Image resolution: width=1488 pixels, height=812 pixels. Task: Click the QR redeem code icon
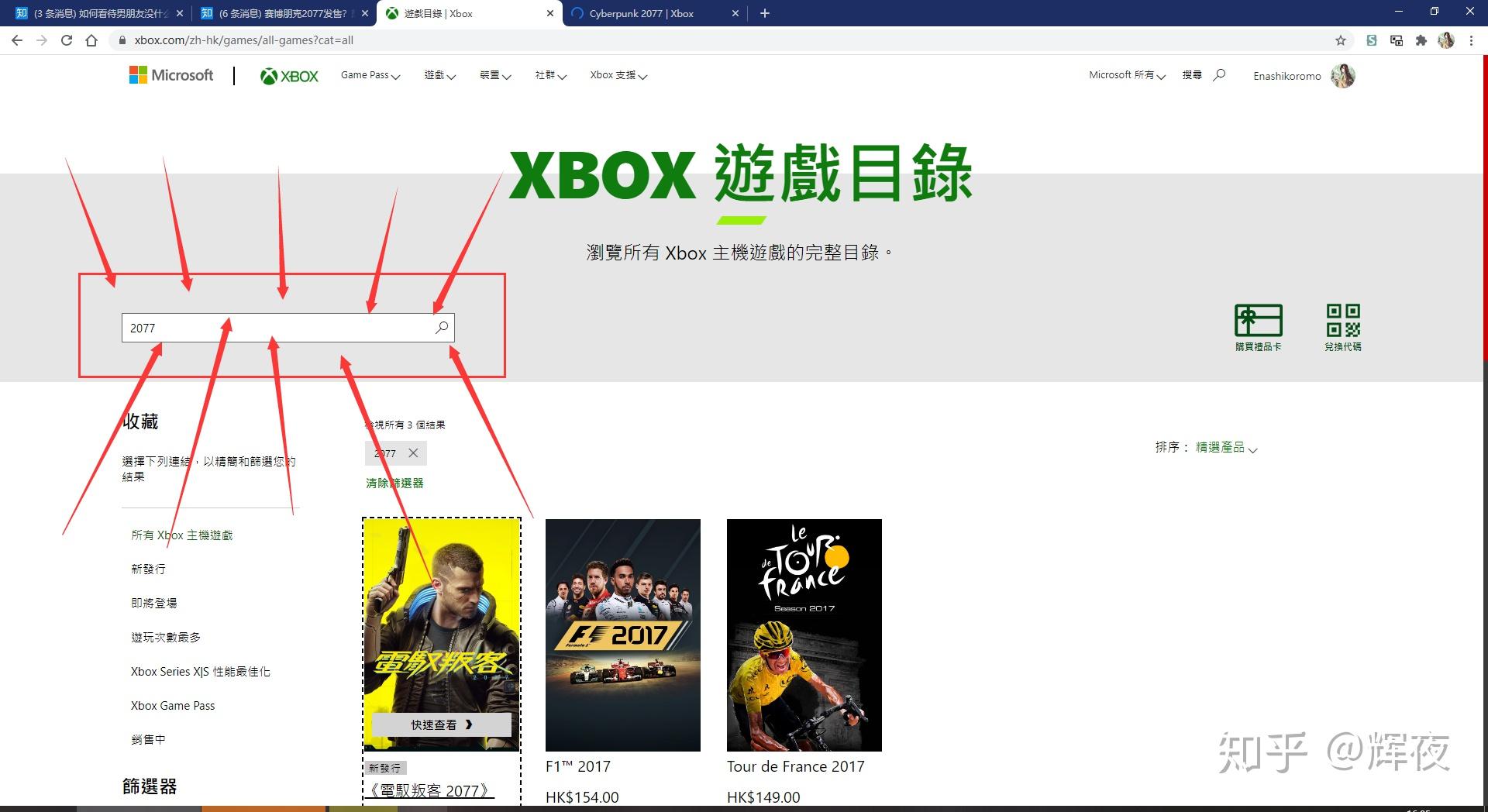coord(1343,320)
